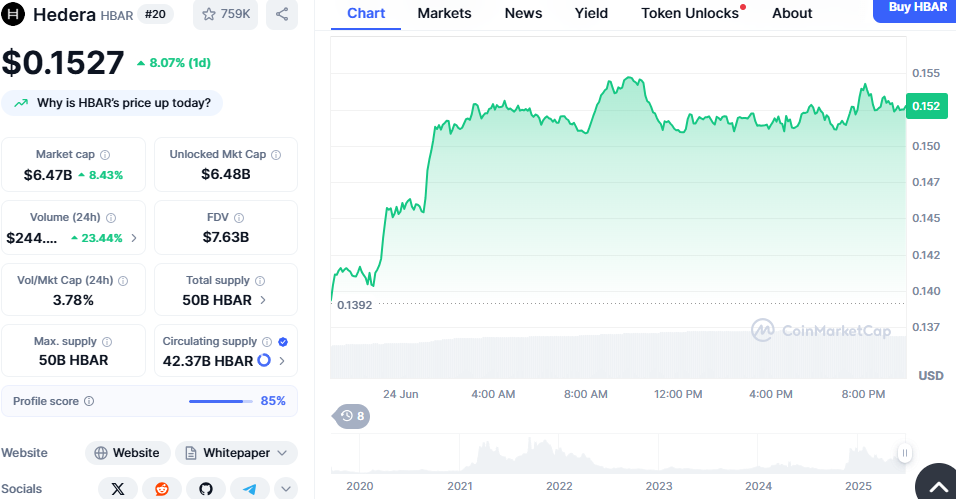Click 2021 in the range timeline
The width and height of the screenshot is (956, 499).
coord(460,486)
